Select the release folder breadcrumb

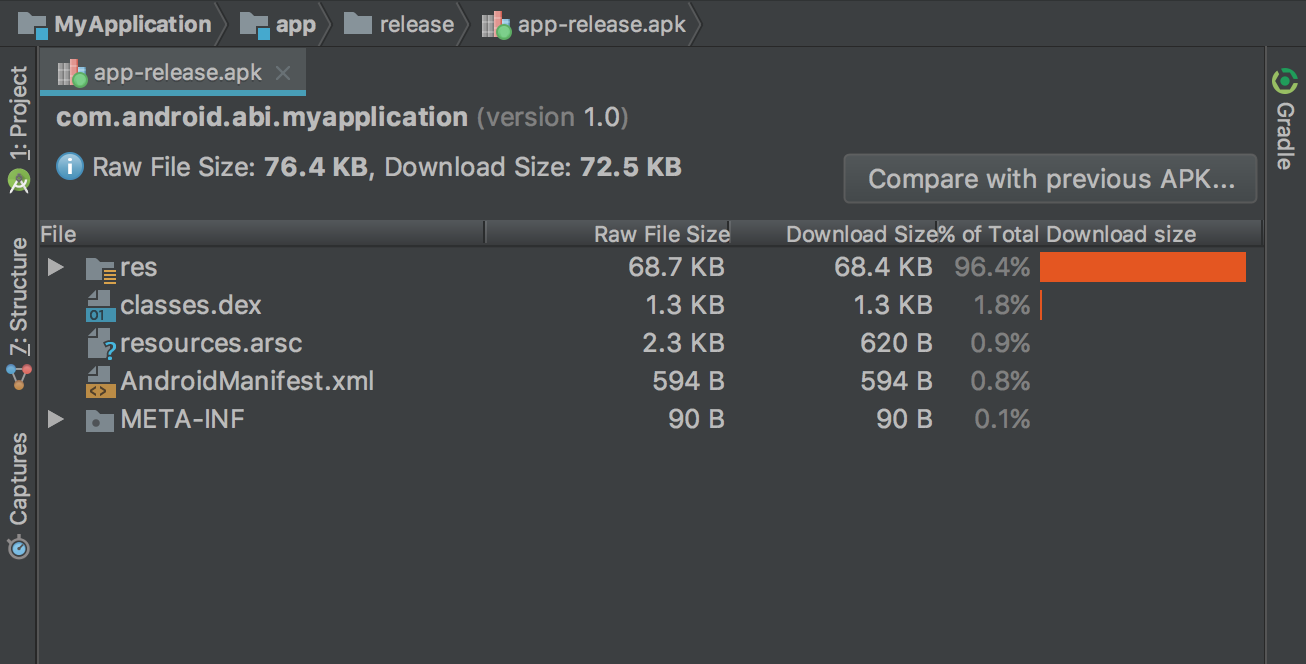tap(400, 24)
